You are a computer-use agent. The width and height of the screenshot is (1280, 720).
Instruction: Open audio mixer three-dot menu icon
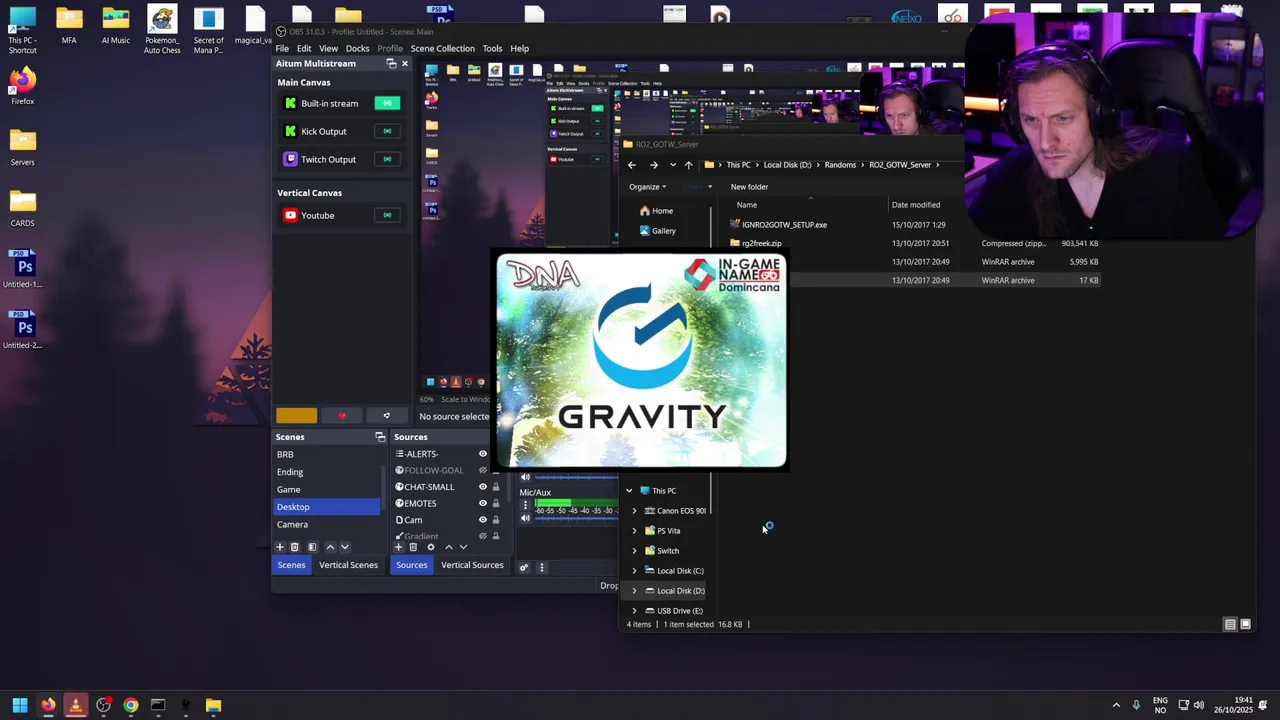pos(542,567)
